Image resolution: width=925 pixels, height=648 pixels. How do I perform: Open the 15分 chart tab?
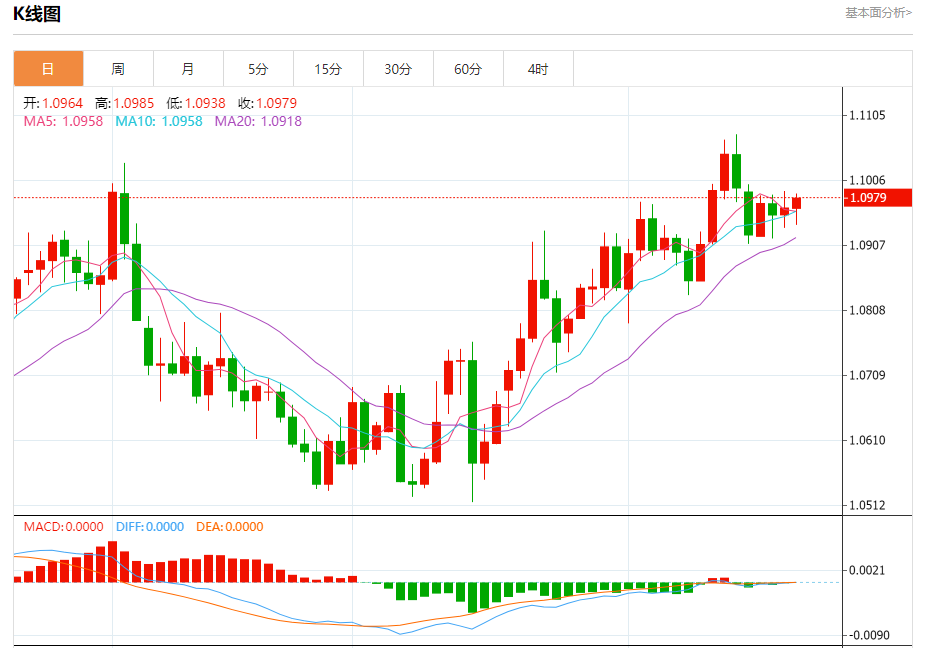pos(328,69)
